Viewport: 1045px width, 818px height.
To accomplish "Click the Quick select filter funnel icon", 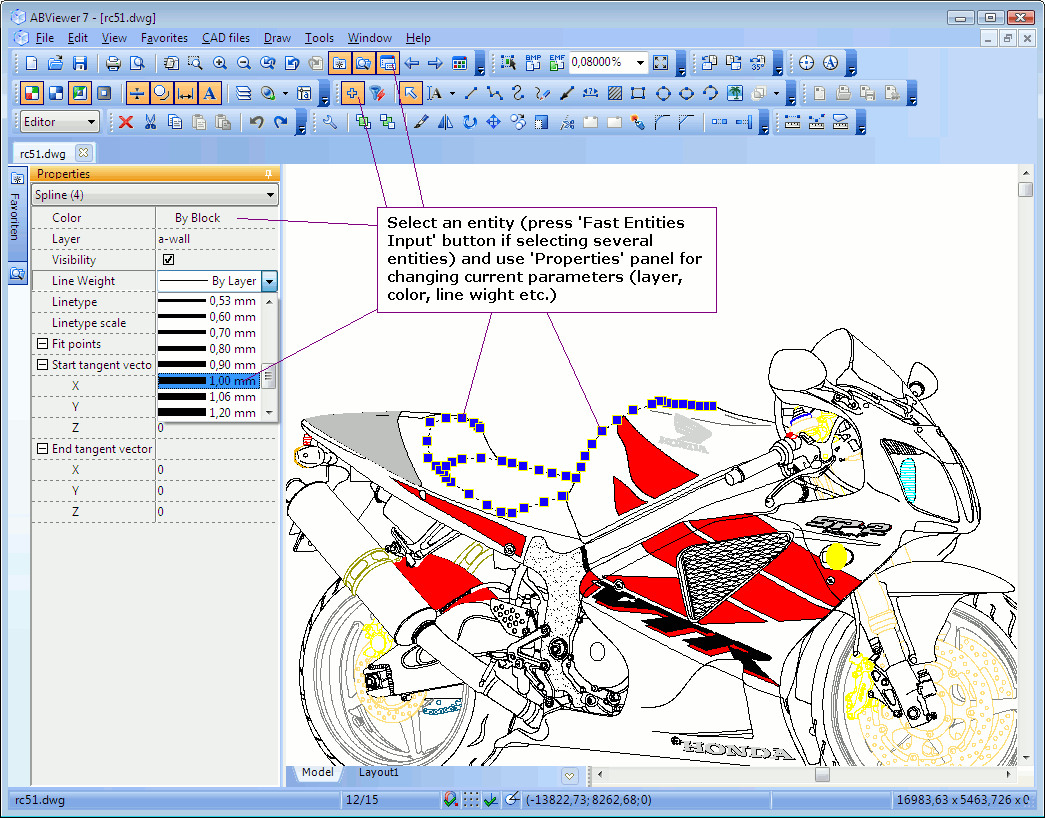I will click(x=377, y=93).
